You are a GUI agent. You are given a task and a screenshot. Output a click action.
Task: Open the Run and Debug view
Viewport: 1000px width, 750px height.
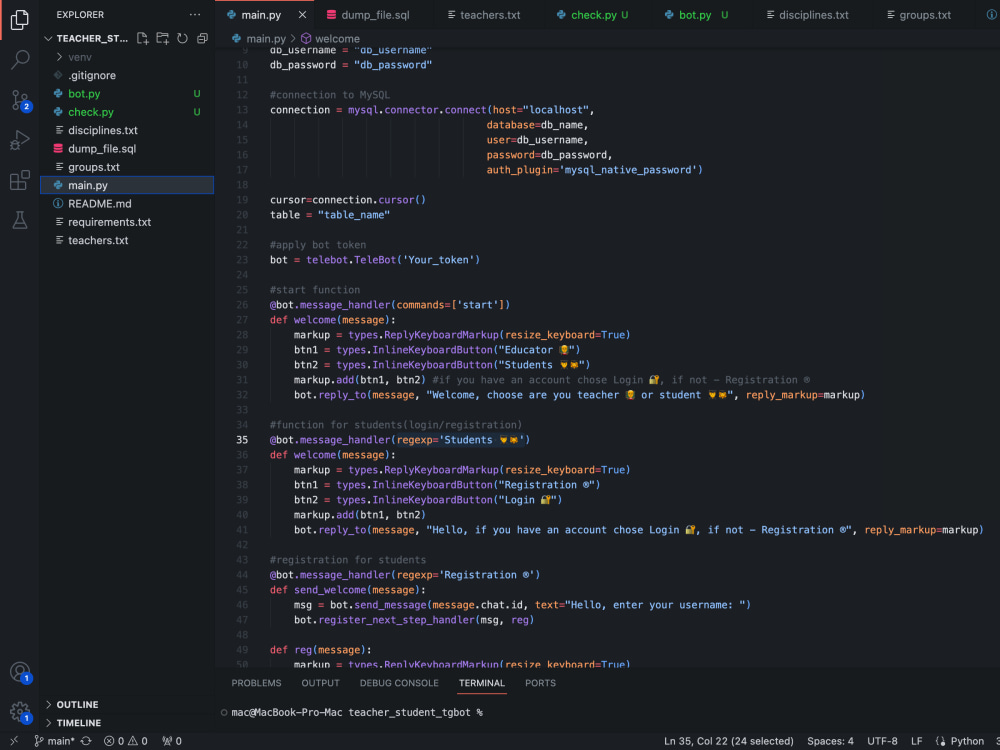(19, 140)
